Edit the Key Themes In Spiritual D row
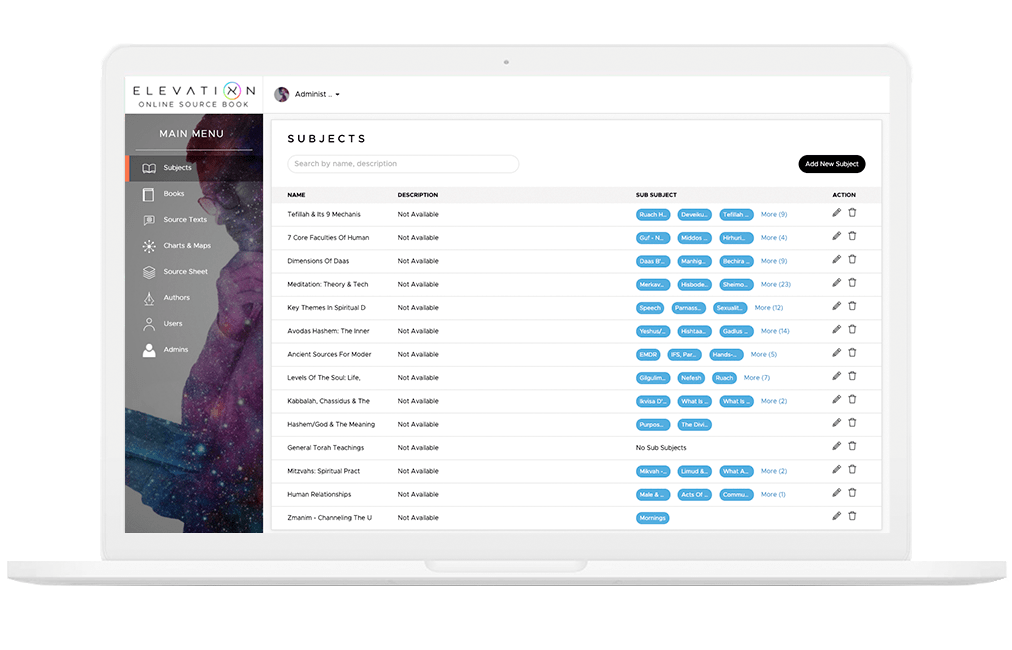Screen dimensions: 1012x650 click(x=836, y=305)
